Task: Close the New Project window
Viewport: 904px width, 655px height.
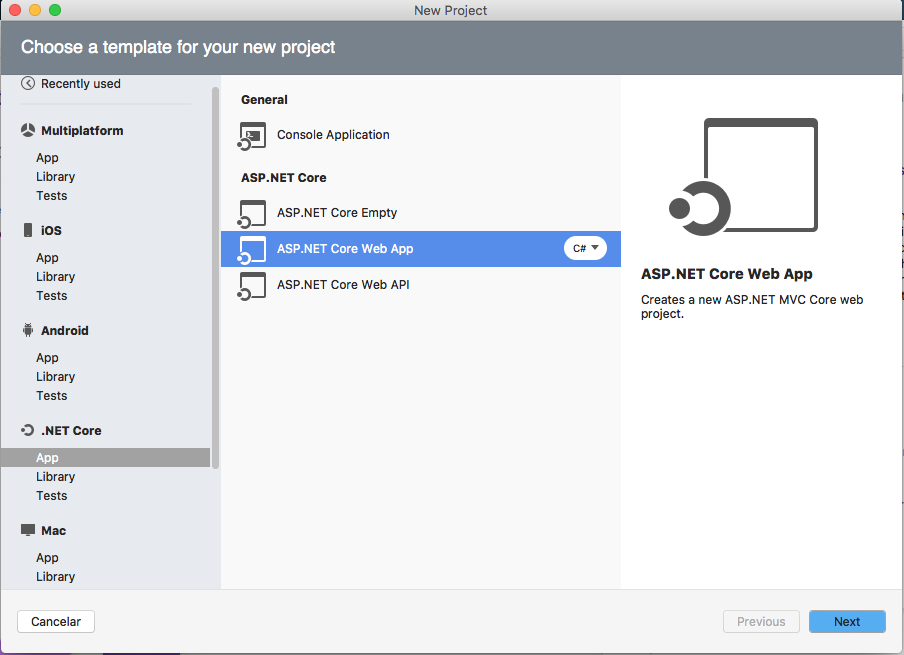Action: tap(15, 10)
